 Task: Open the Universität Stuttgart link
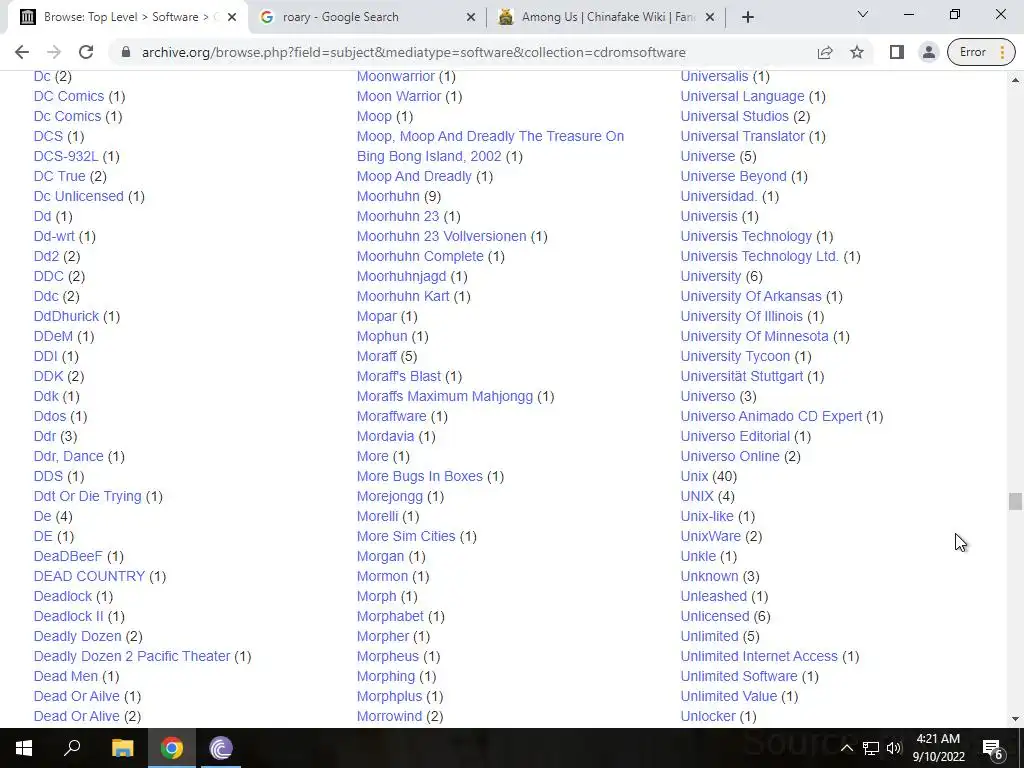(x=742, y=377)
